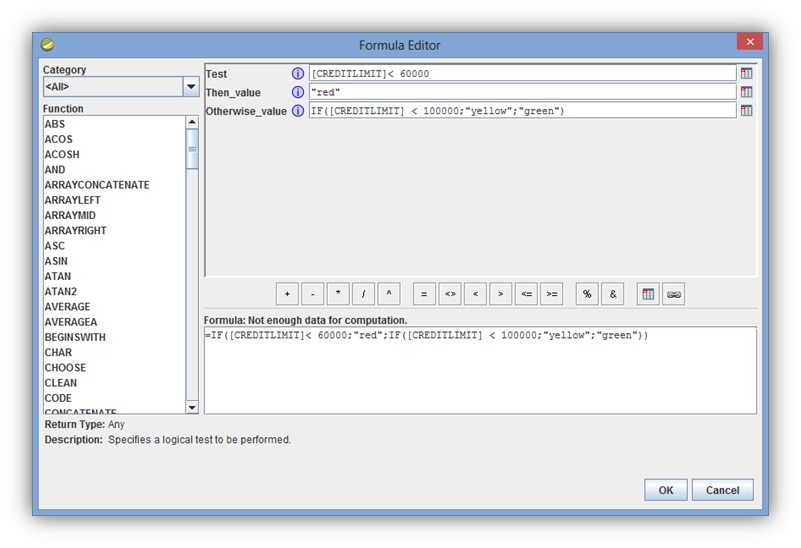This screenshot has width=801, height=548.
Task: Select the AVERAGE function in list
Action: [67, 307]
